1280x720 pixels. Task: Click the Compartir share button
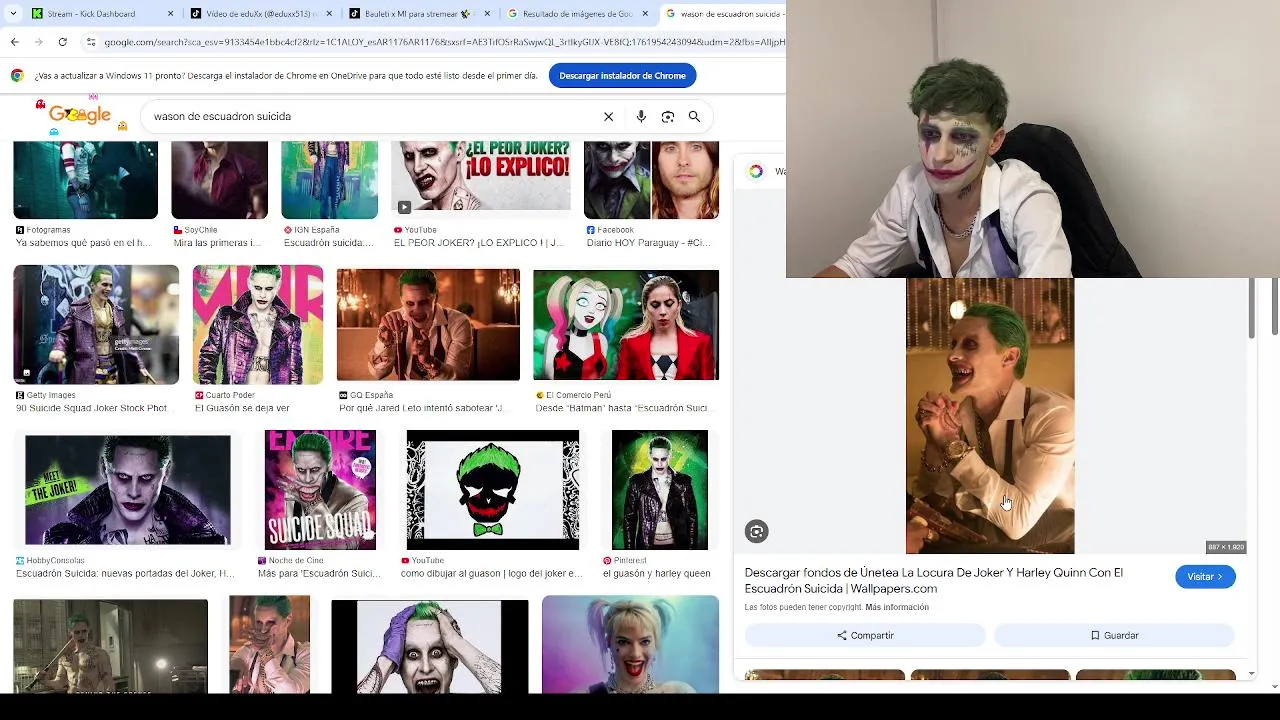click(865, 635)
